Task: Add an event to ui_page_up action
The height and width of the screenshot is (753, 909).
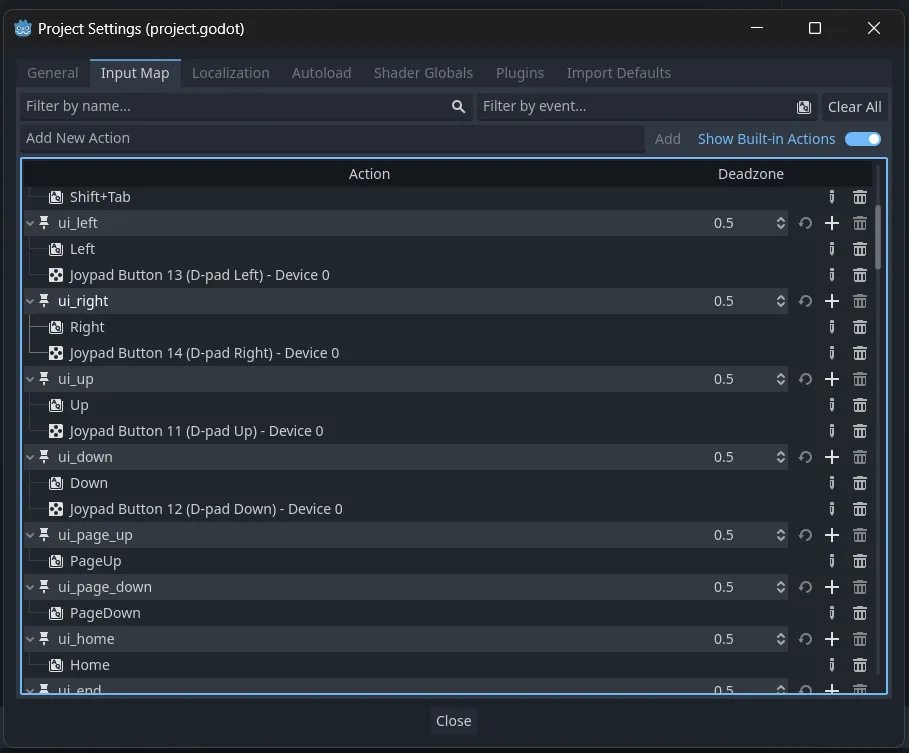Action: click(x=832, y=535)
